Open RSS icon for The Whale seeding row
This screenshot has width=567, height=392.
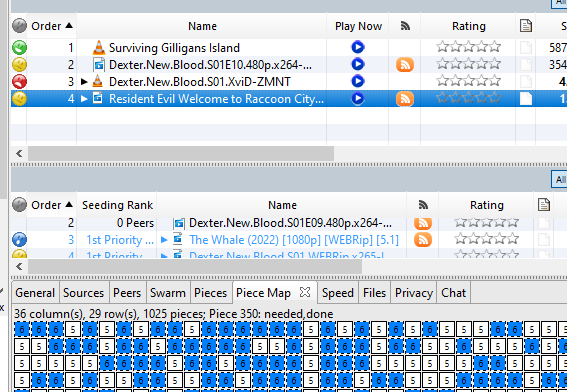423,240
